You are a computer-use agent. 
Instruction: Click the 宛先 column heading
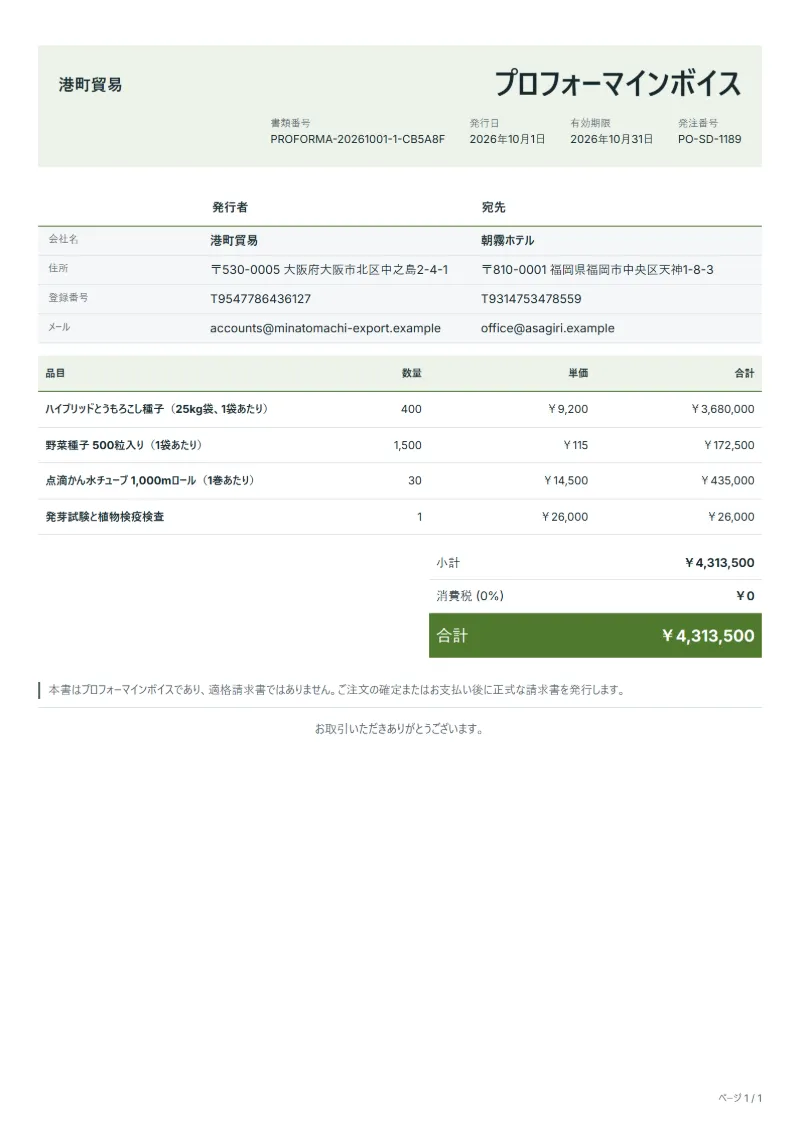(x=493, y=208)
